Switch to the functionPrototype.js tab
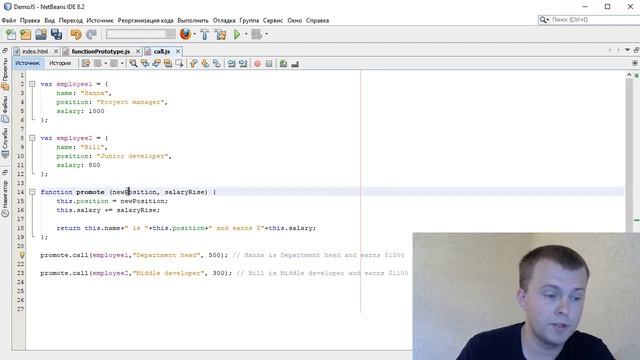Viewport: 640px width, 360px height. click(x=100, y=51)
